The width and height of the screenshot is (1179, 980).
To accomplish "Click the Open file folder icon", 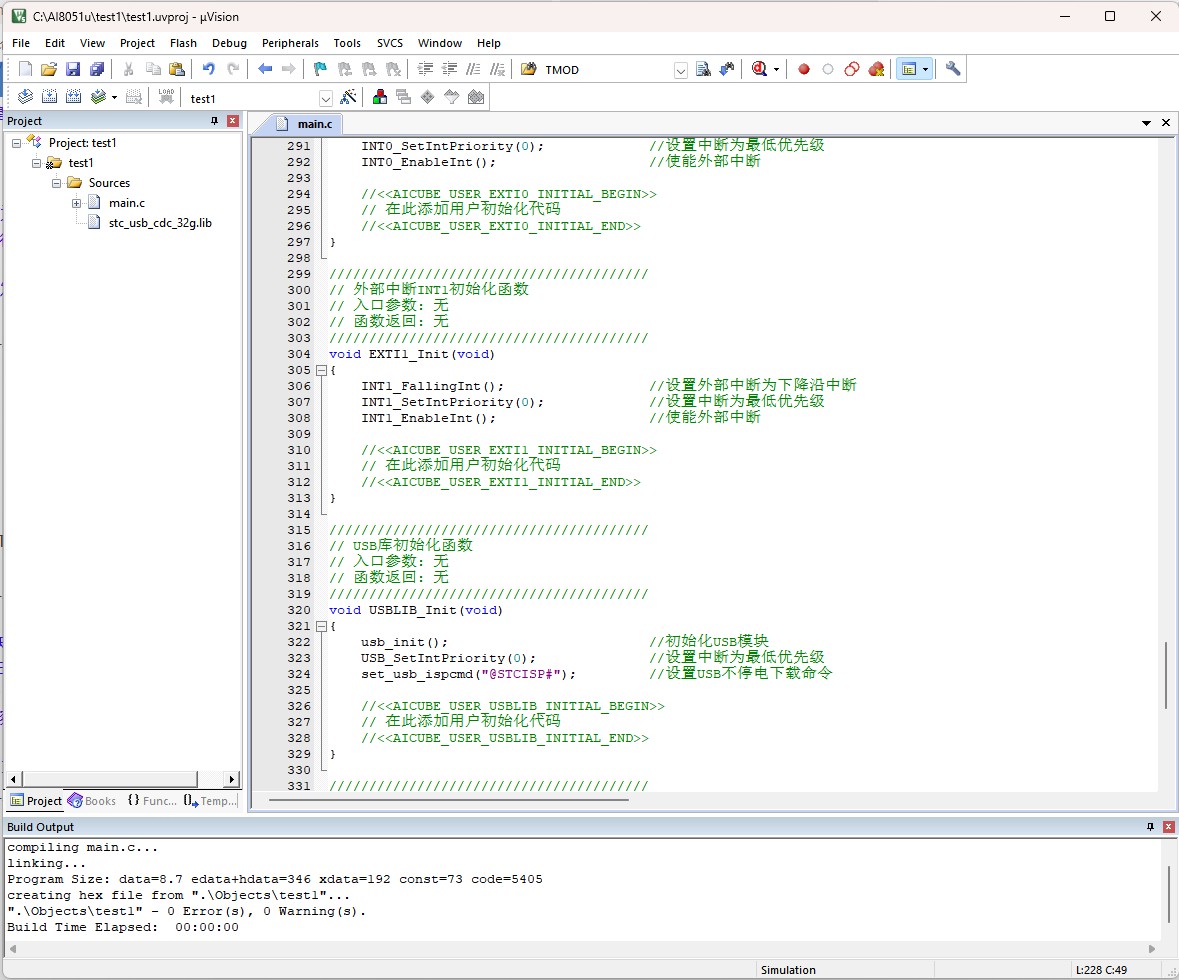I will pos(49,69).
